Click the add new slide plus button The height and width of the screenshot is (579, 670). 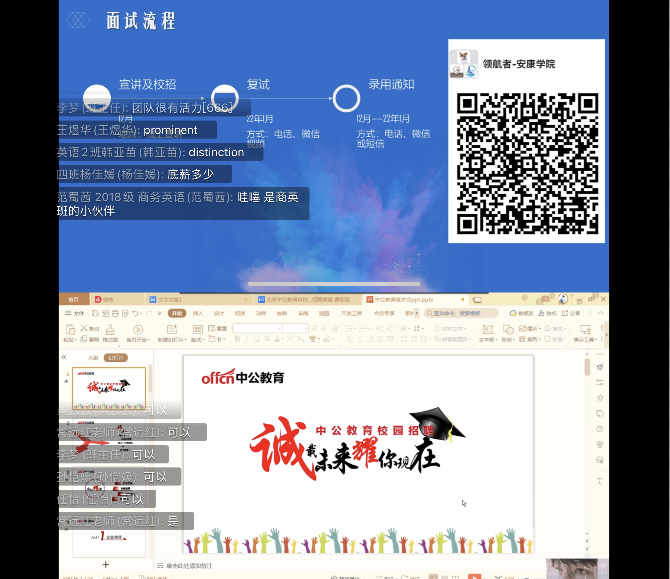tap(105, 565)
